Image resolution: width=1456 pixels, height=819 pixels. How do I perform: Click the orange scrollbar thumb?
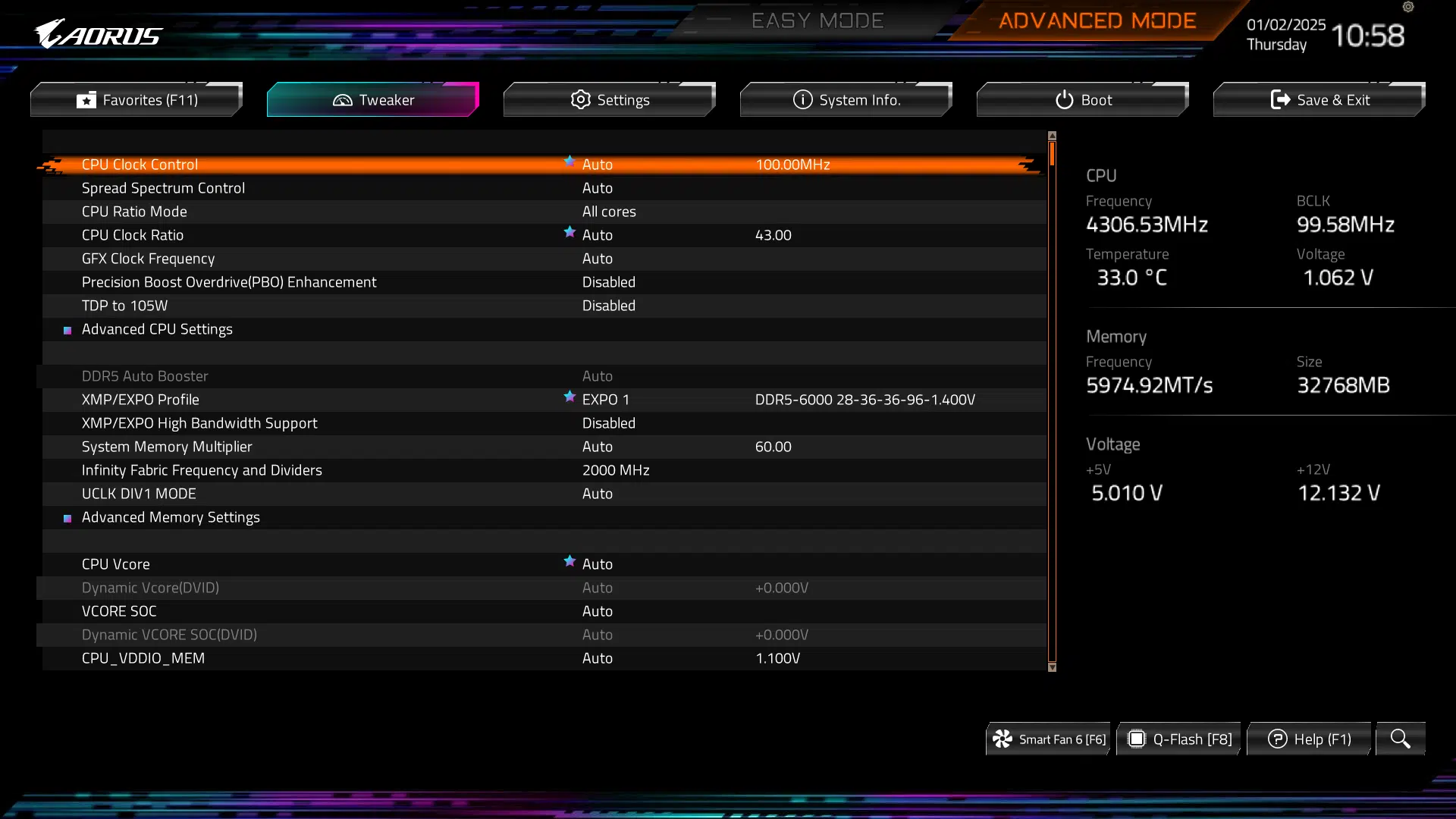coord(1052,154)
